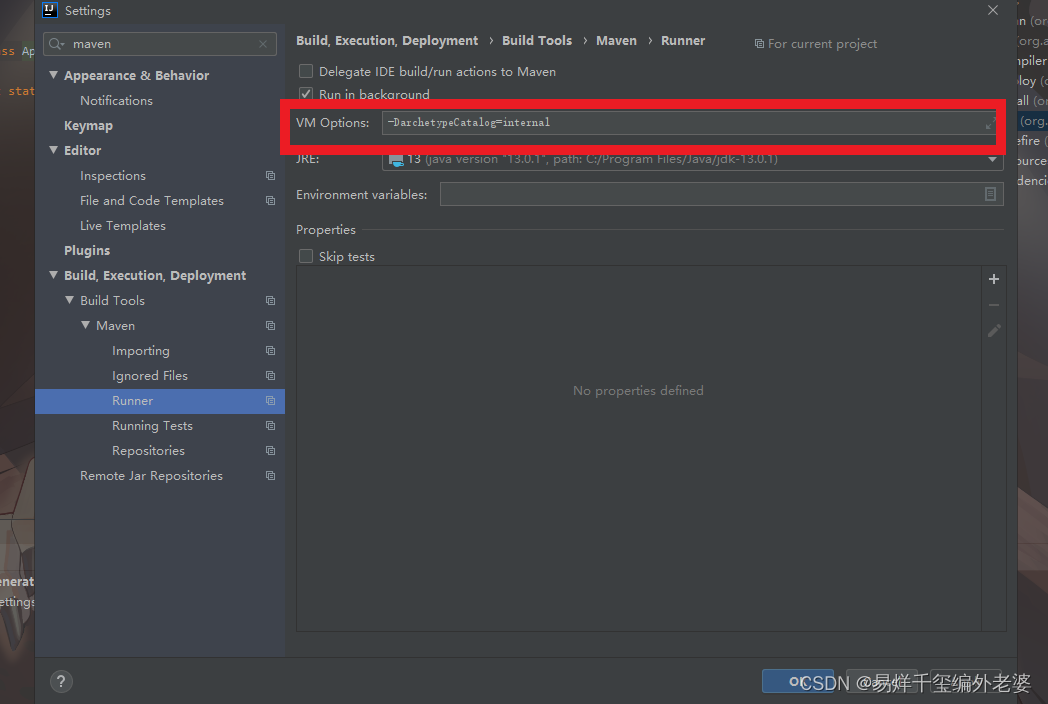Open the Inspections settings page
The image size is (1048, 704).
[113, 176]
